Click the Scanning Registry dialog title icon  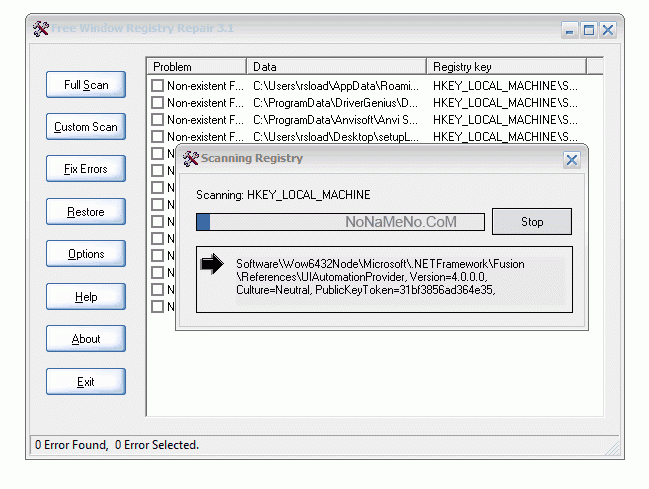coord(190,158)
